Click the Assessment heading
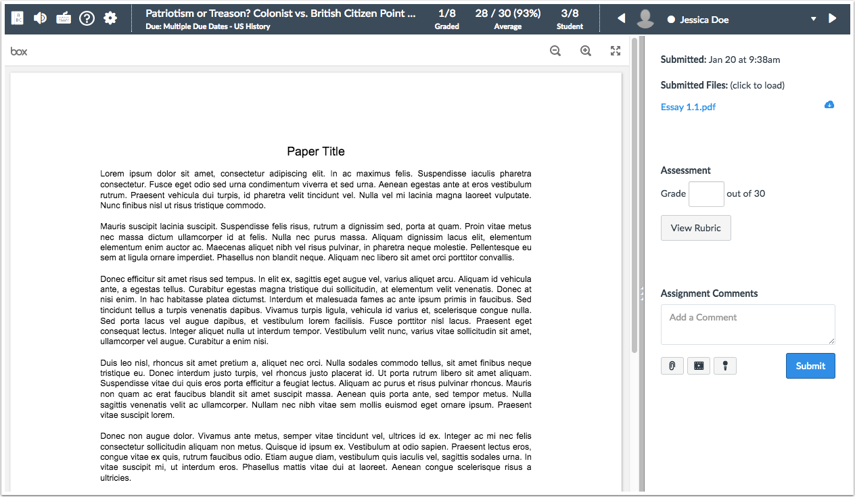855x497 pixels. (x=685, y=170)
